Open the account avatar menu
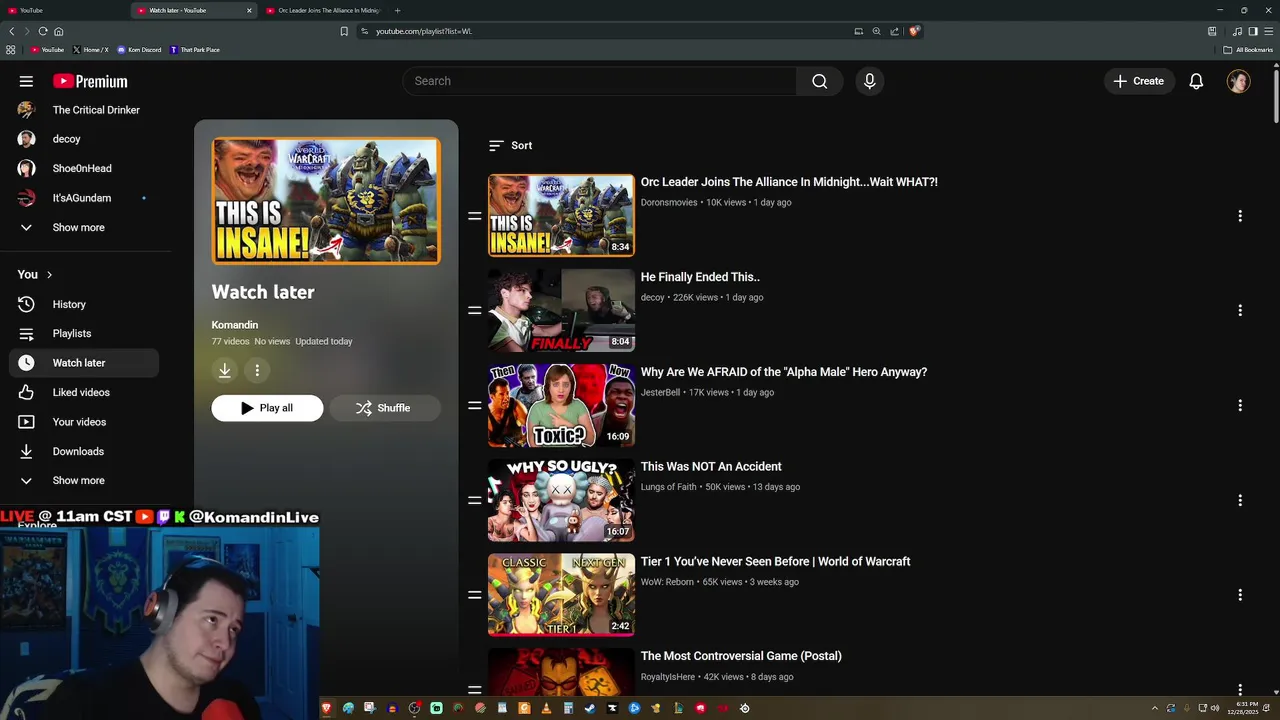The height and width of the screenshot is (720, 1280). [x=1238, y=81]
